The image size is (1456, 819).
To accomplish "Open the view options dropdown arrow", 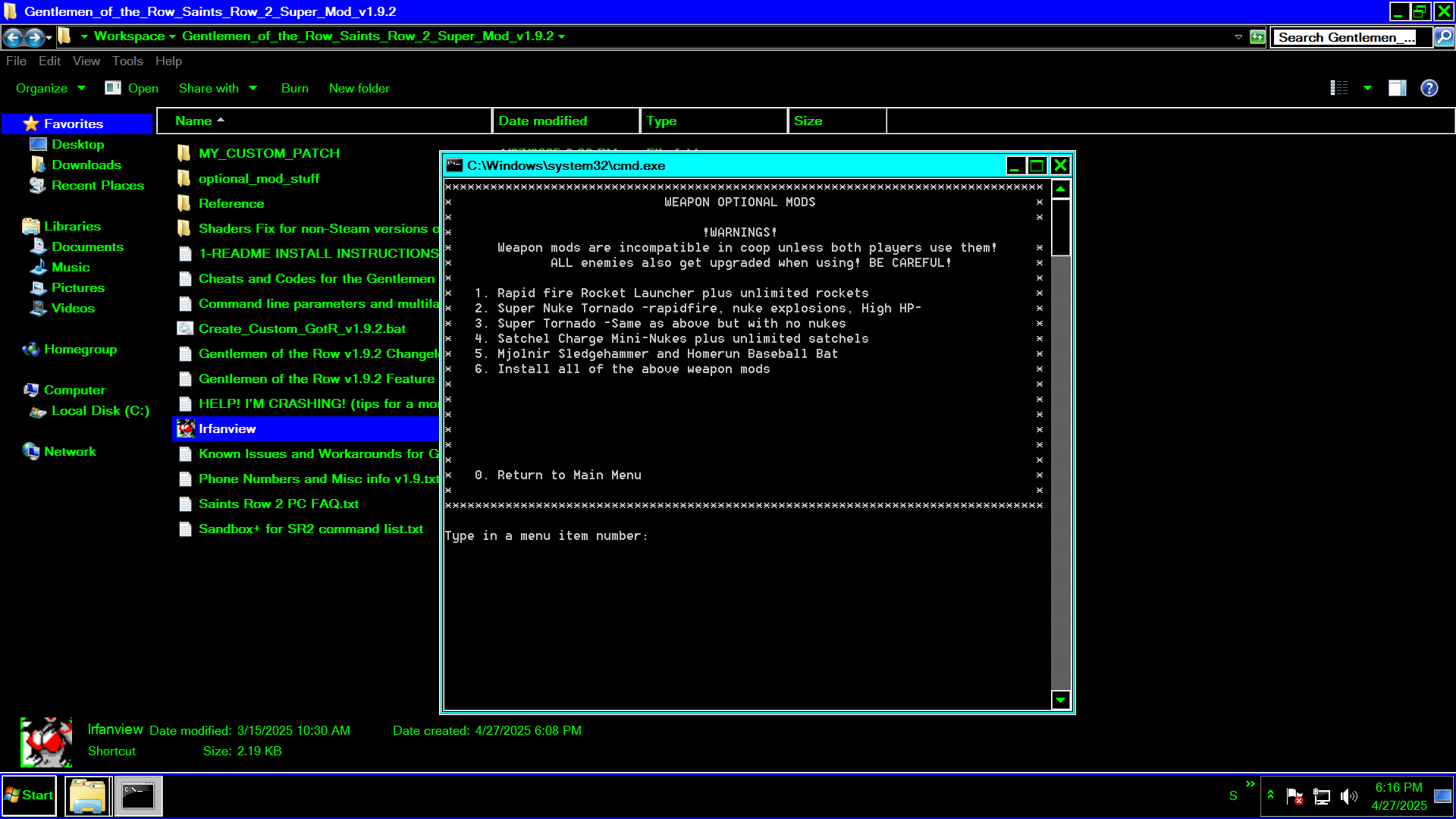I will point(1368,88).
